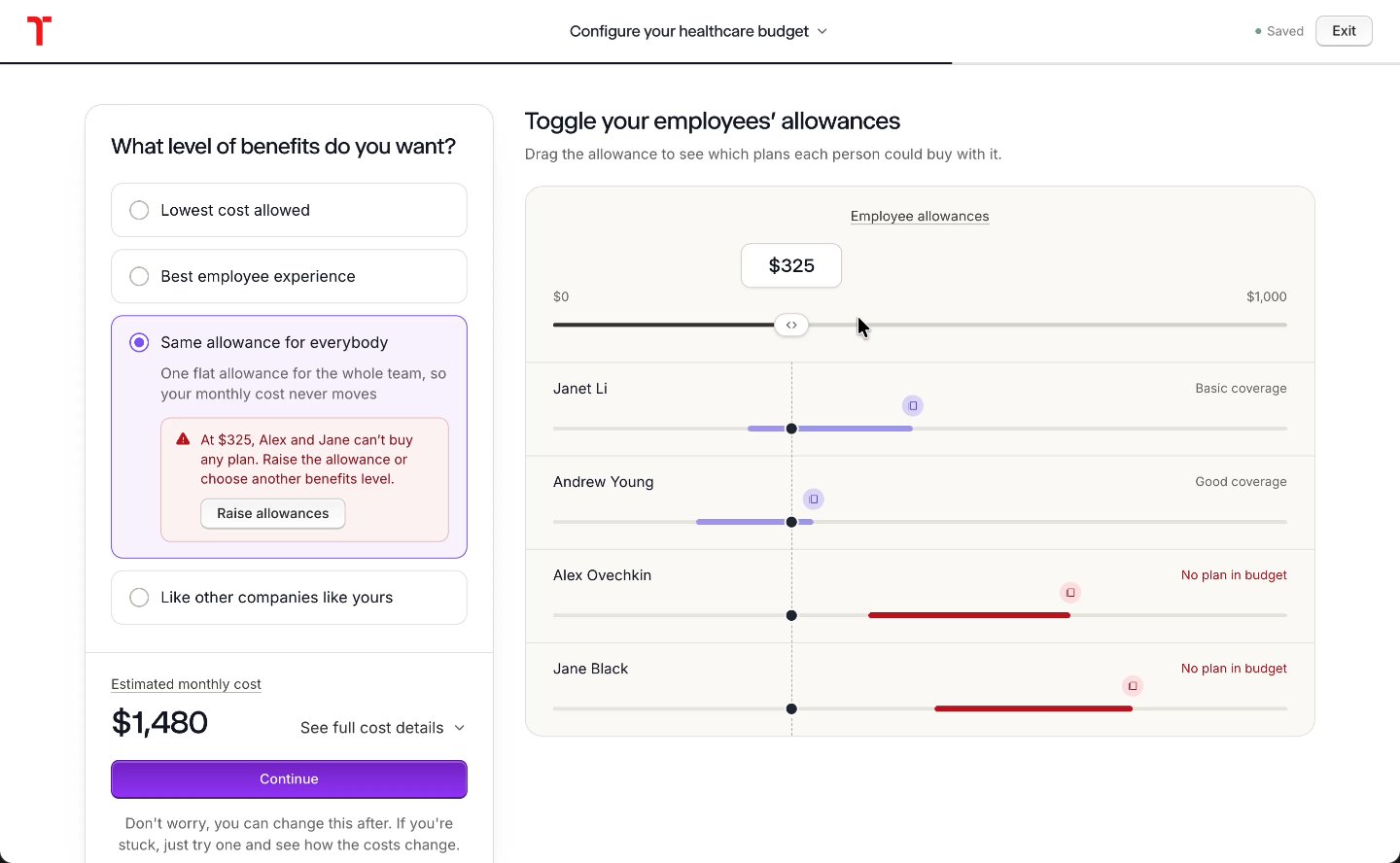
Task: Click the Raise allowances button
Action: point(273,513)
